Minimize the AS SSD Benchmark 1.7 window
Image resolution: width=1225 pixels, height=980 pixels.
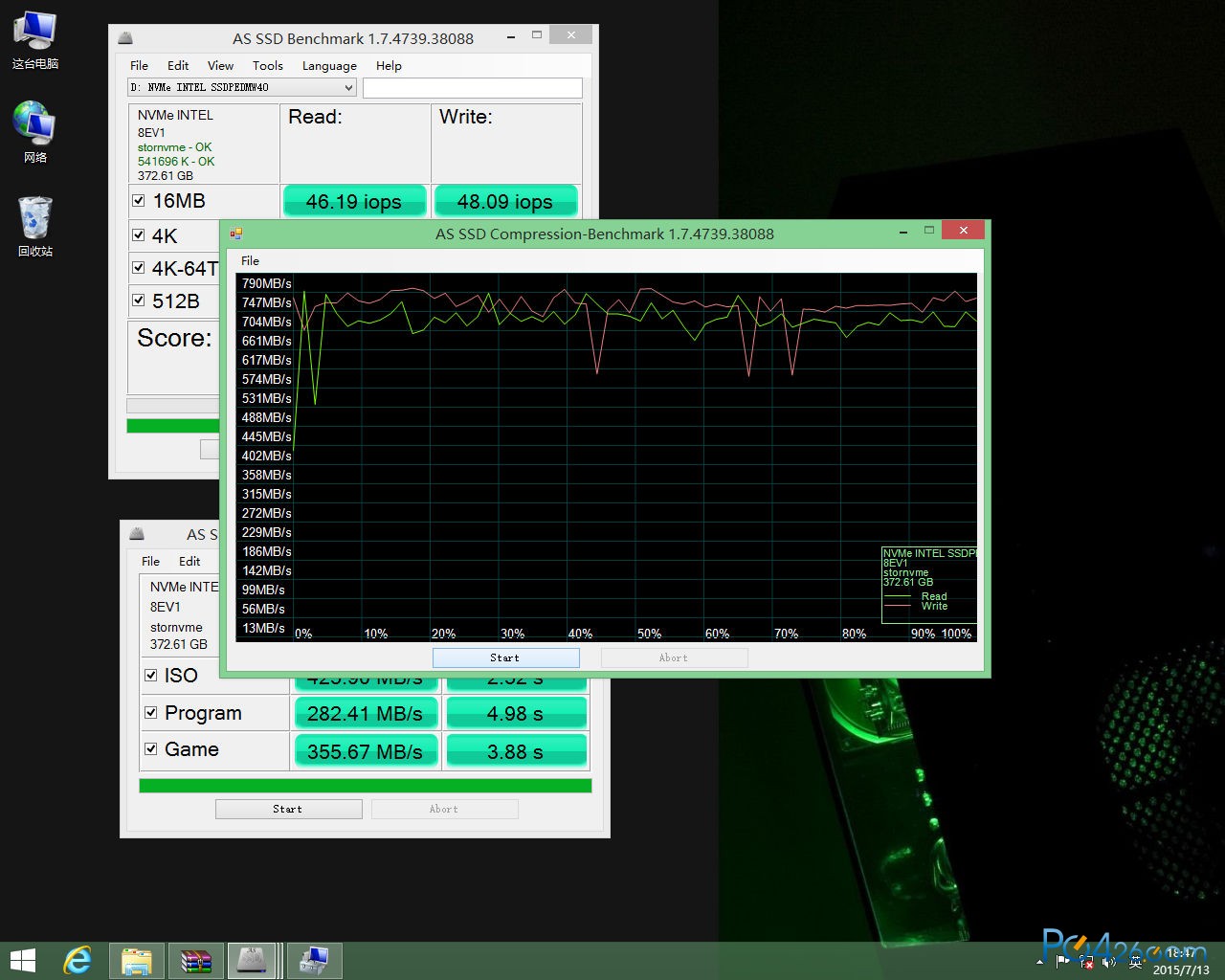[x=512, y=35]
